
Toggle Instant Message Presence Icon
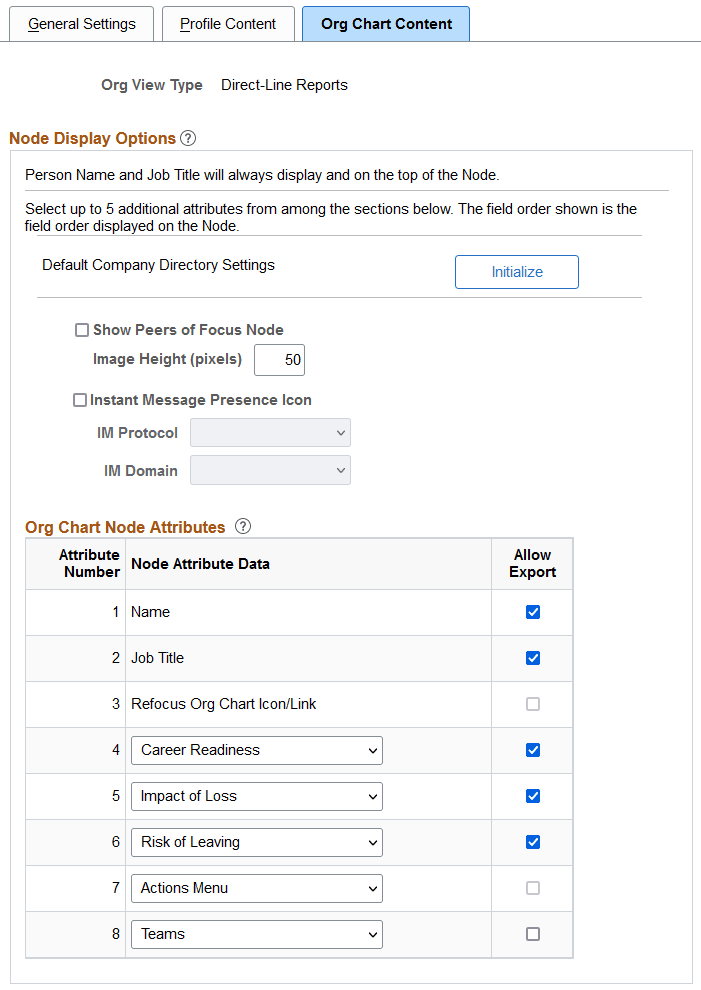pyautogui.click(x=80, y=400)
